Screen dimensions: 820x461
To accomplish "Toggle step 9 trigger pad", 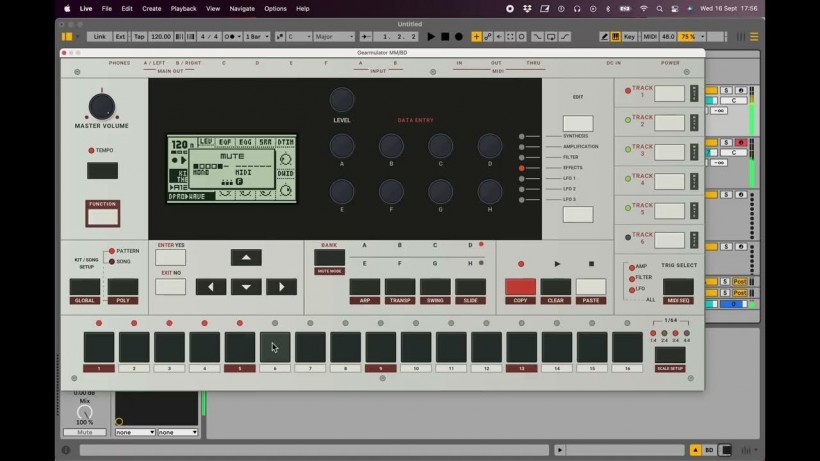I will [x=380, y=347].
